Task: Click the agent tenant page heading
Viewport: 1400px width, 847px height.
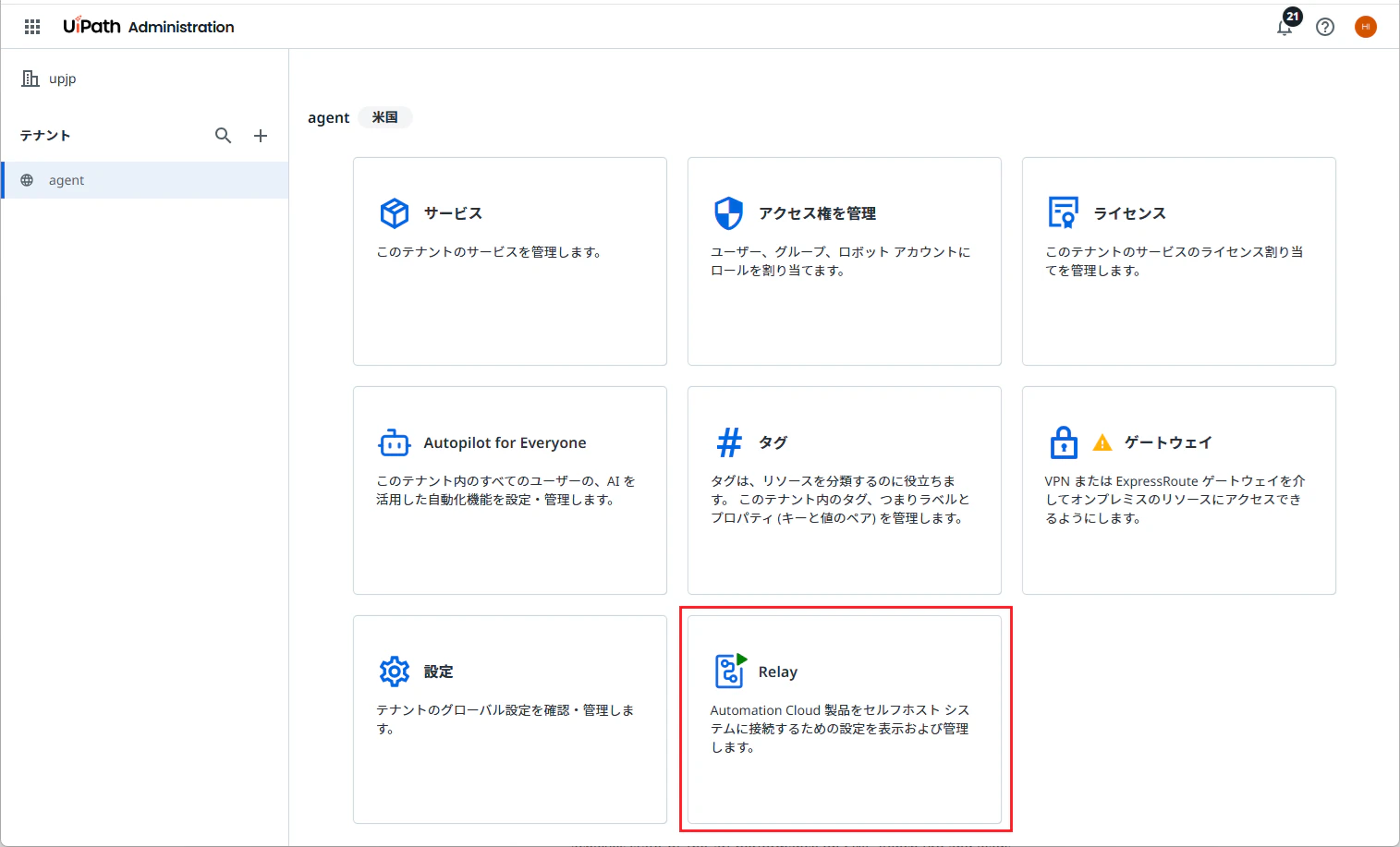Action: click(x=329, y=117)
